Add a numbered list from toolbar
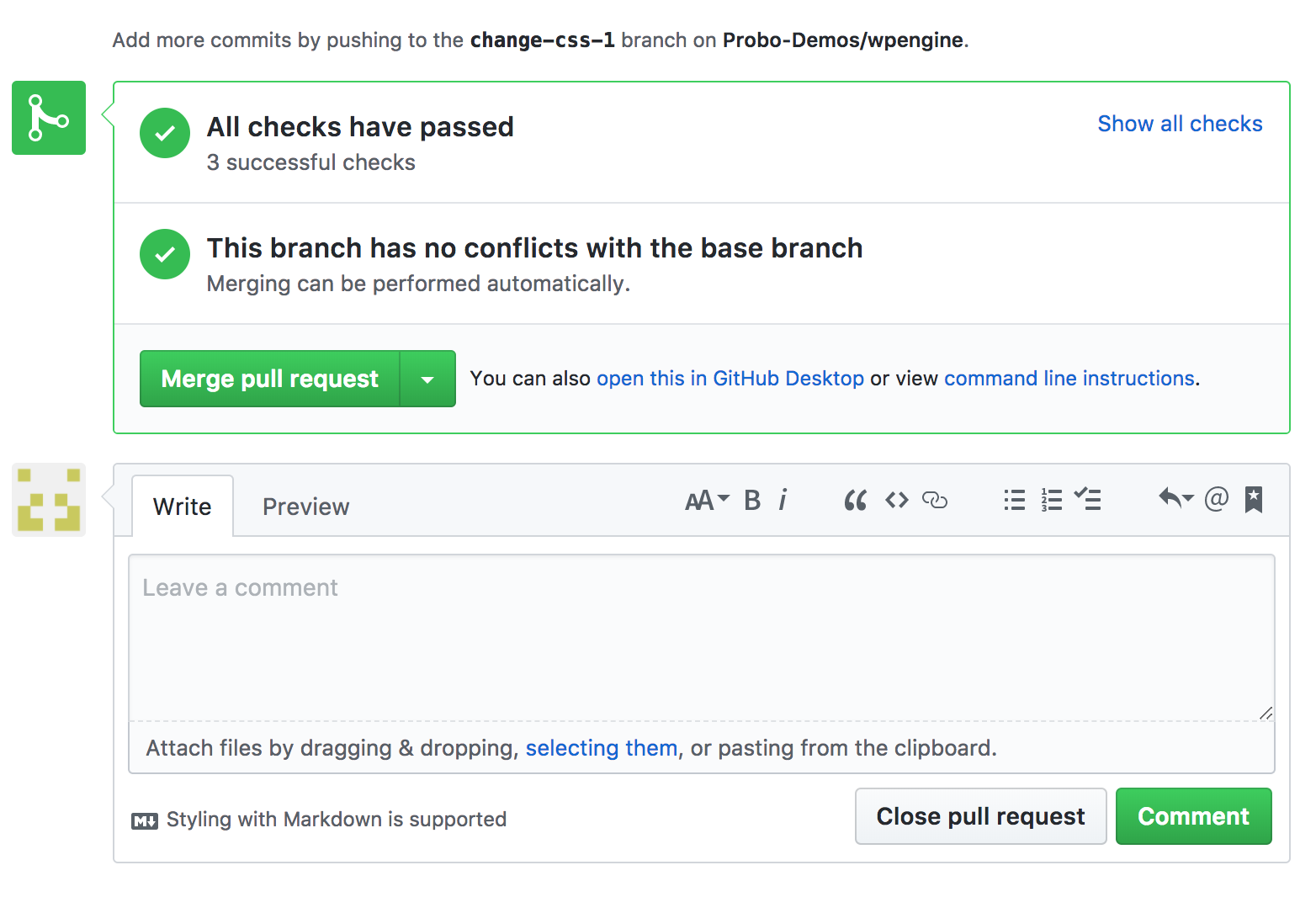Image resolution: width=1316 pixels, height=897 pixels. coord(1052,501)
